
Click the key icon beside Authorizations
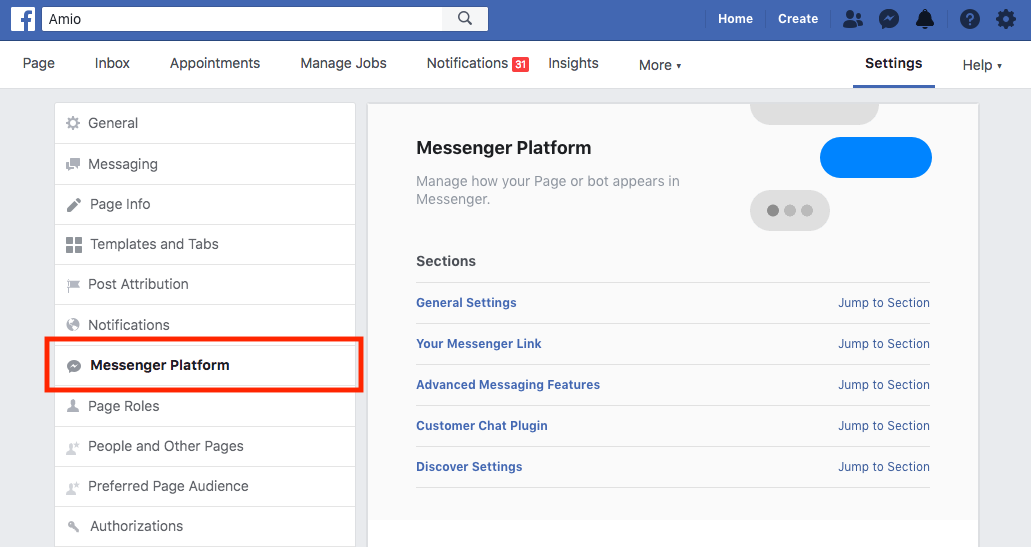74,527
